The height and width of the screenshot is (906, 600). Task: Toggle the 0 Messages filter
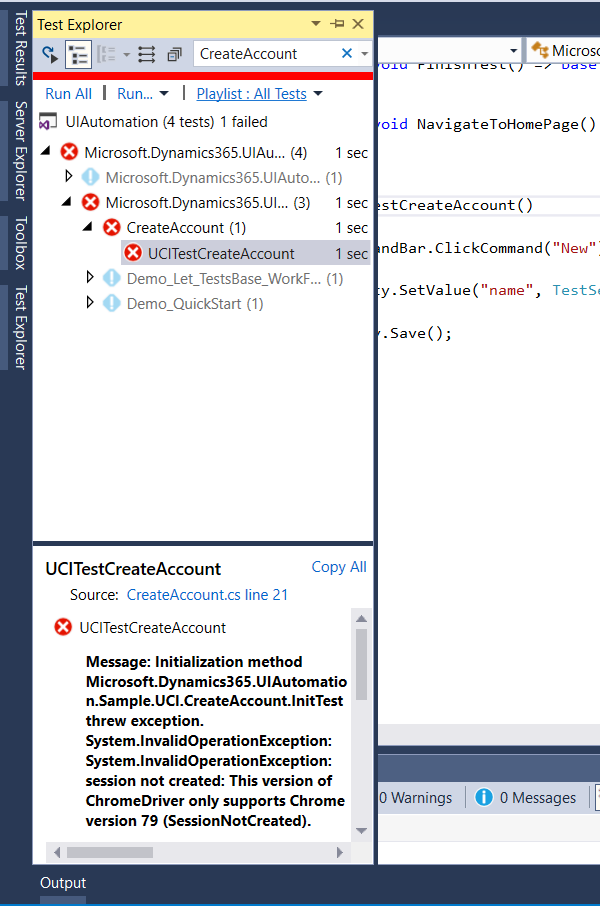tap(525, 797)
